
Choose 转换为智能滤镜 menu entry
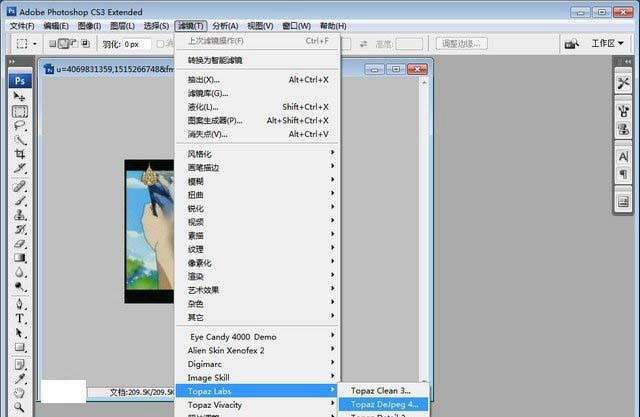(258, 60)
